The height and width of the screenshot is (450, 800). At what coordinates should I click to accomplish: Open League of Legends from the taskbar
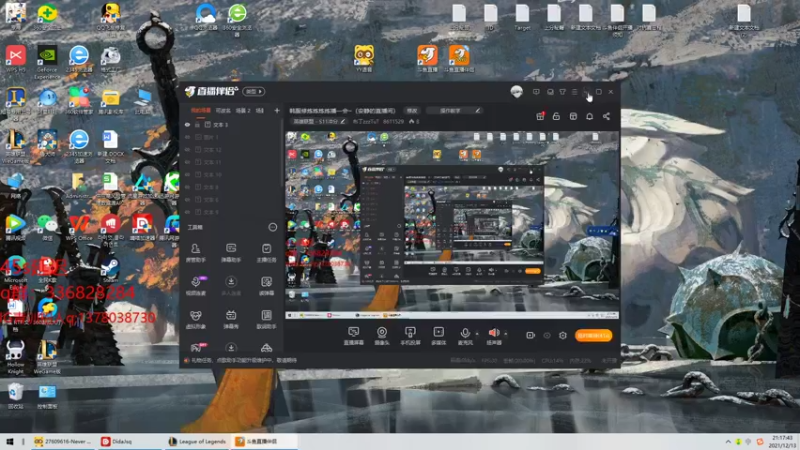[x=197, y=441]
